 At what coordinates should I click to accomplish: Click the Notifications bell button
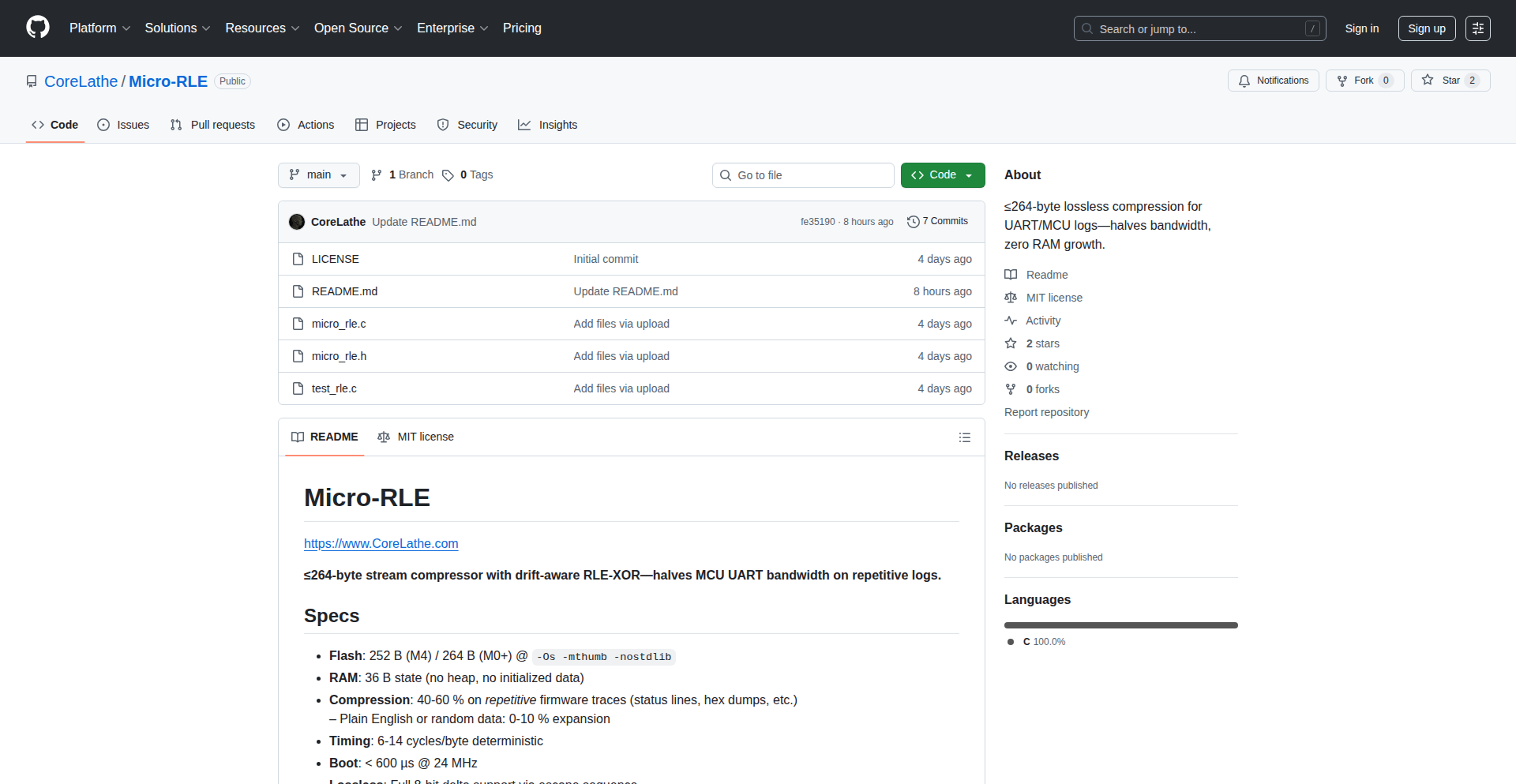(1273, 81)
